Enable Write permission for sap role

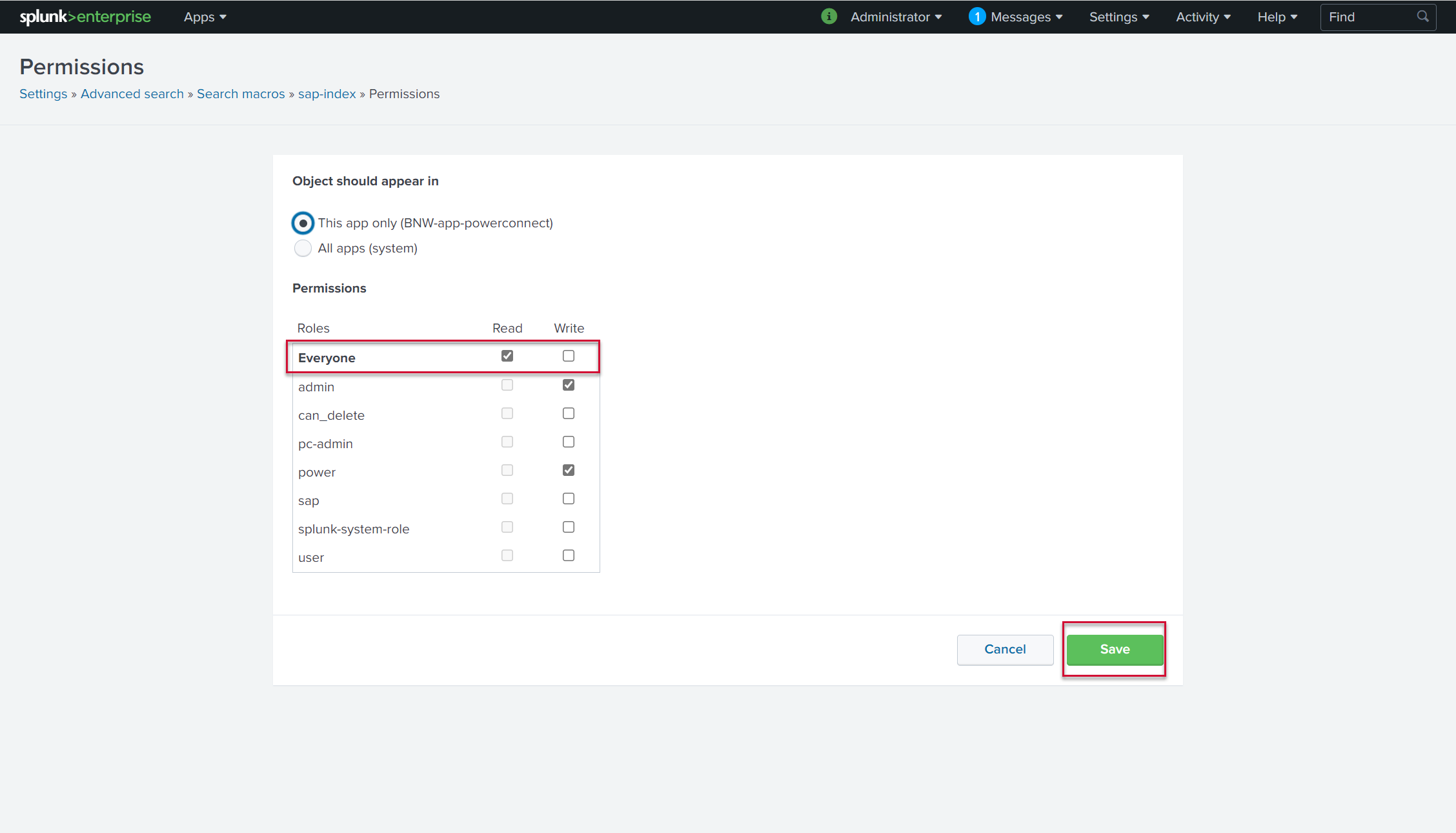(x=569, y=499)
